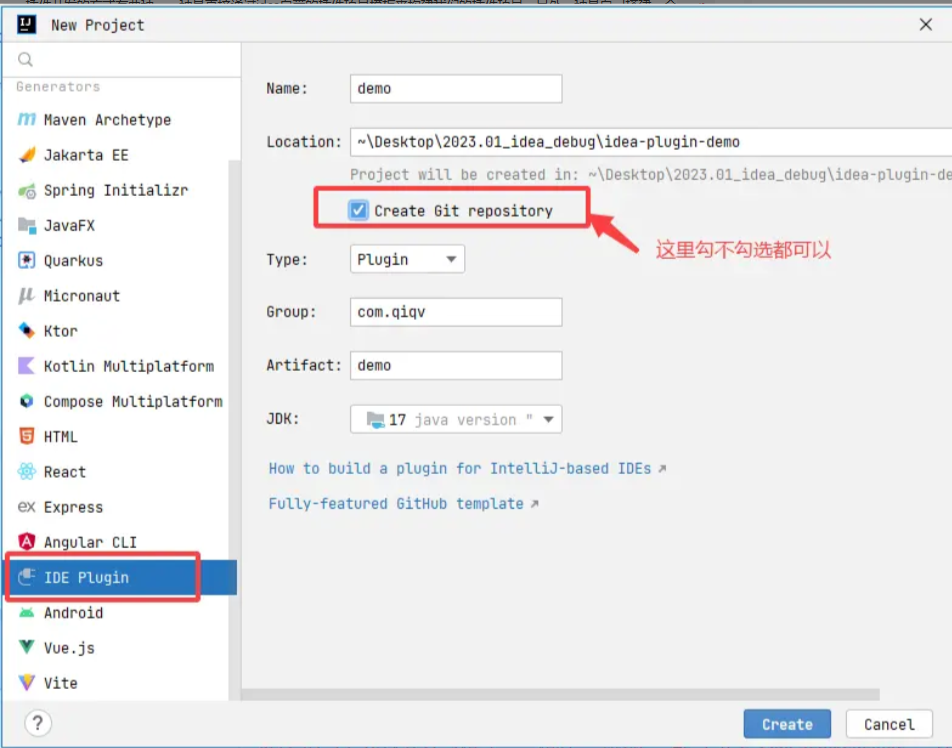Toggle the Create Git repository checkbox
The height and width of the screenshot is (748, 952).
[358, 210]
